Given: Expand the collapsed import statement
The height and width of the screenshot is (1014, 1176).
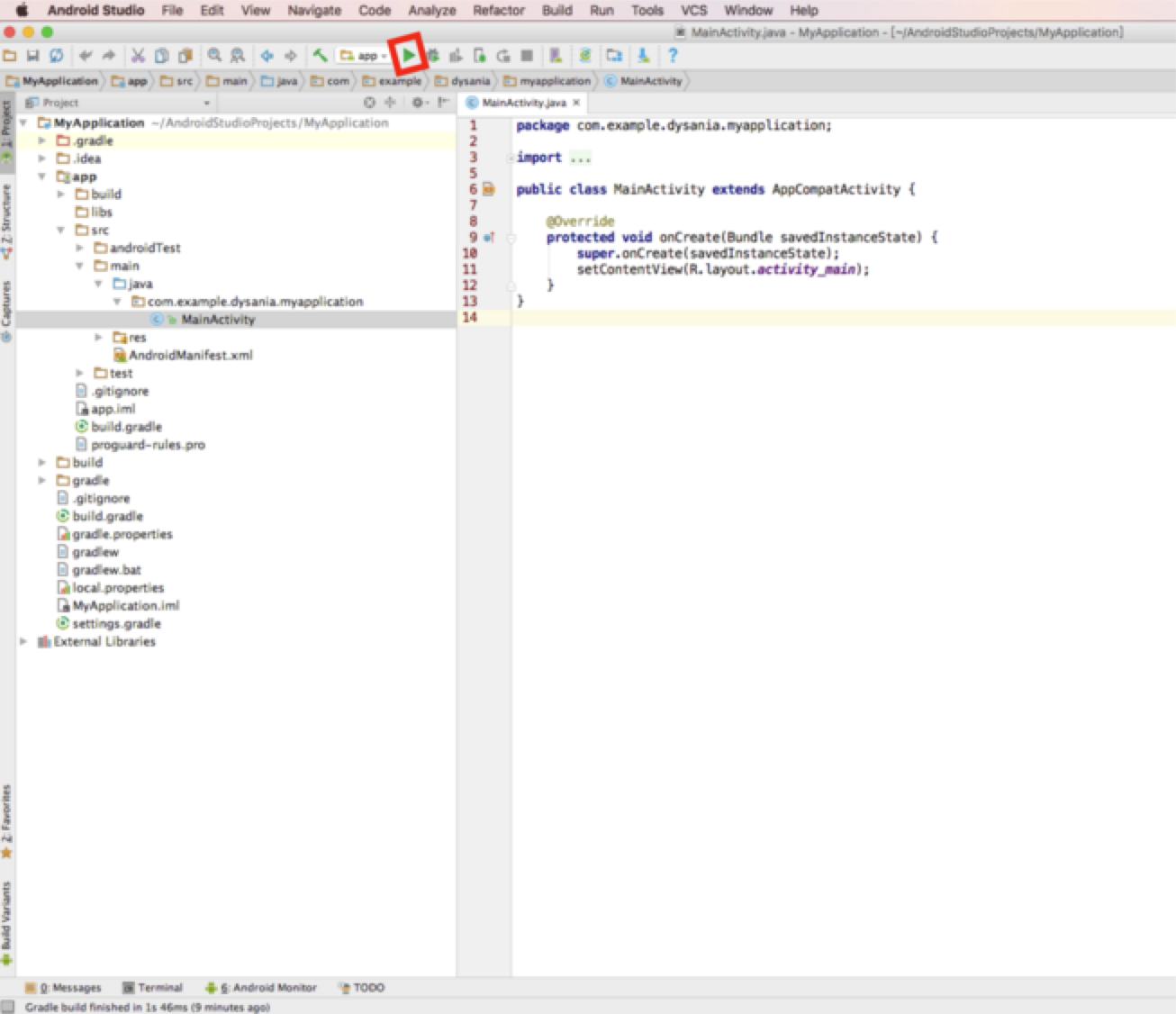Looking at the screenshot, I should [511, 158].
